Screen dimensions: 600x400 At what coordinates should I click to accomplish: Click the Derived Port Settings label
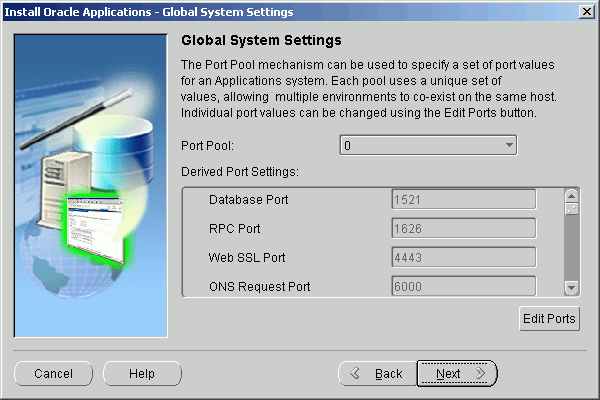click(240, 172)
